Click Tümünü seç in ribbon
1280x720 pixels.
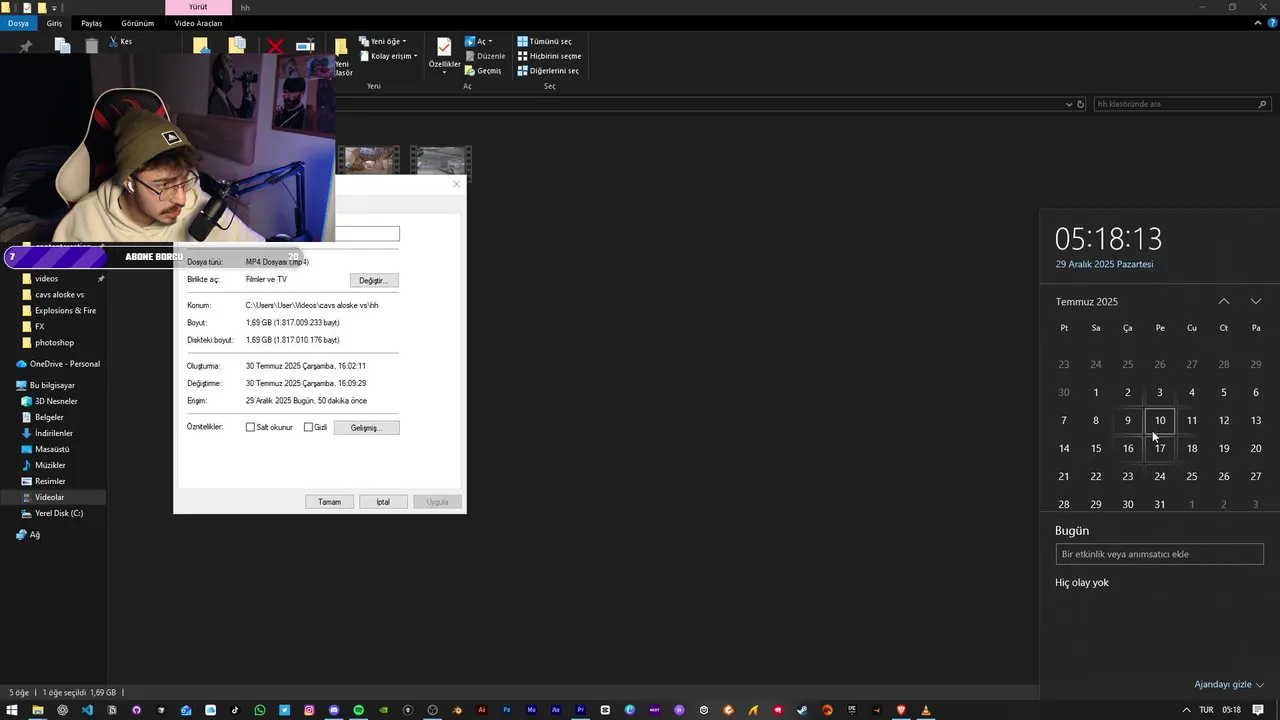click(545, 42)
